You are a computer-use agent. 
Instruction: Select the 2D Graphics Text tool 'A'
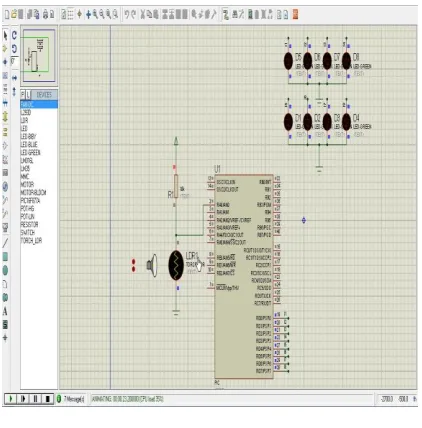point(5,311)
